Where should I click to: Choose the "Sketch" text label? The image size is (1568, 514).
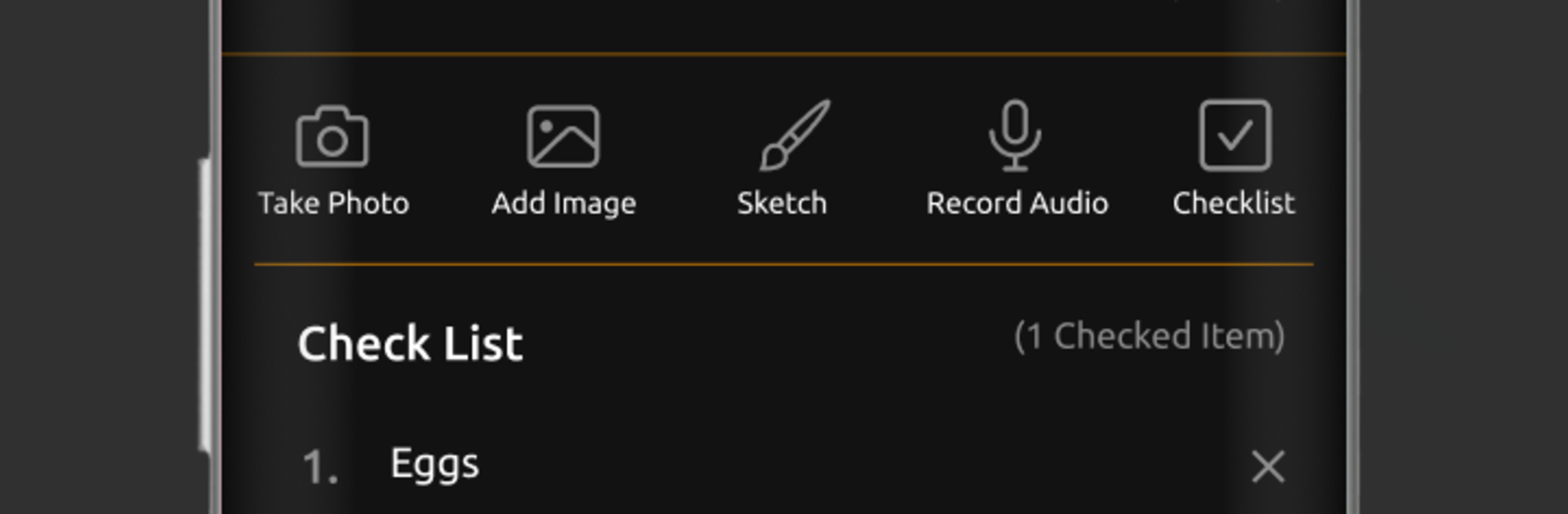coord(782,203)
